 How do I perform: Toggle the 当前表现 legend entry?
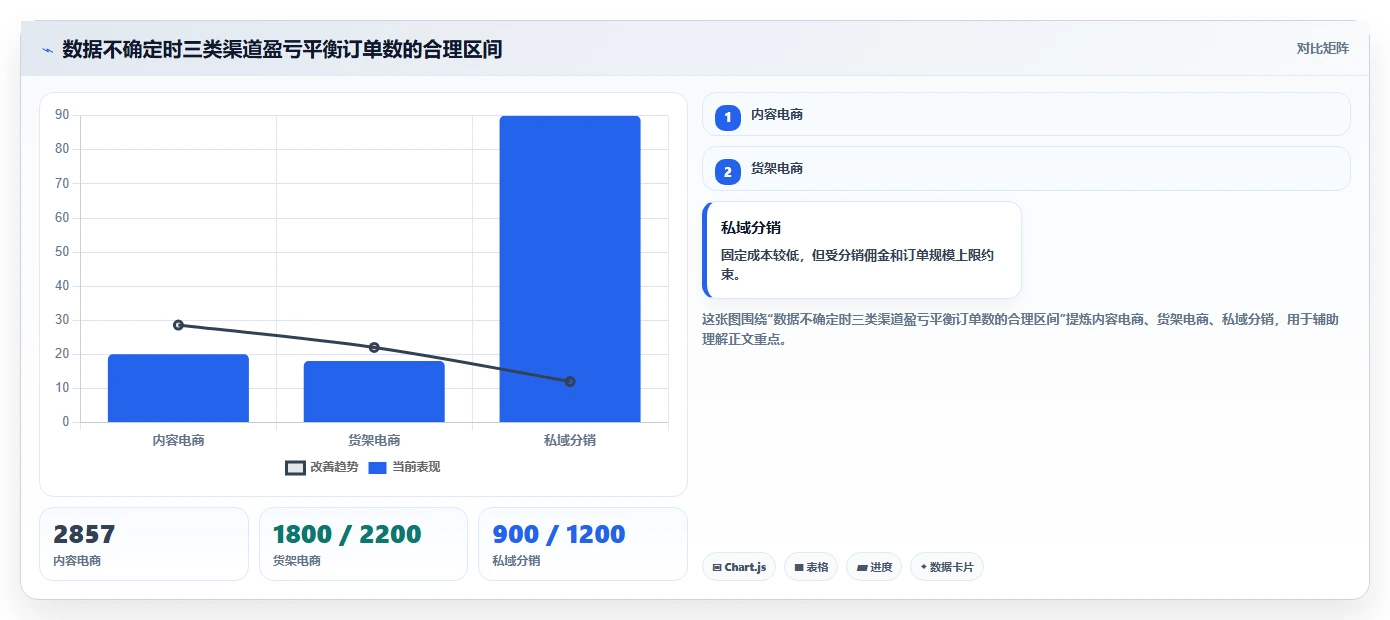pos(404,467)
